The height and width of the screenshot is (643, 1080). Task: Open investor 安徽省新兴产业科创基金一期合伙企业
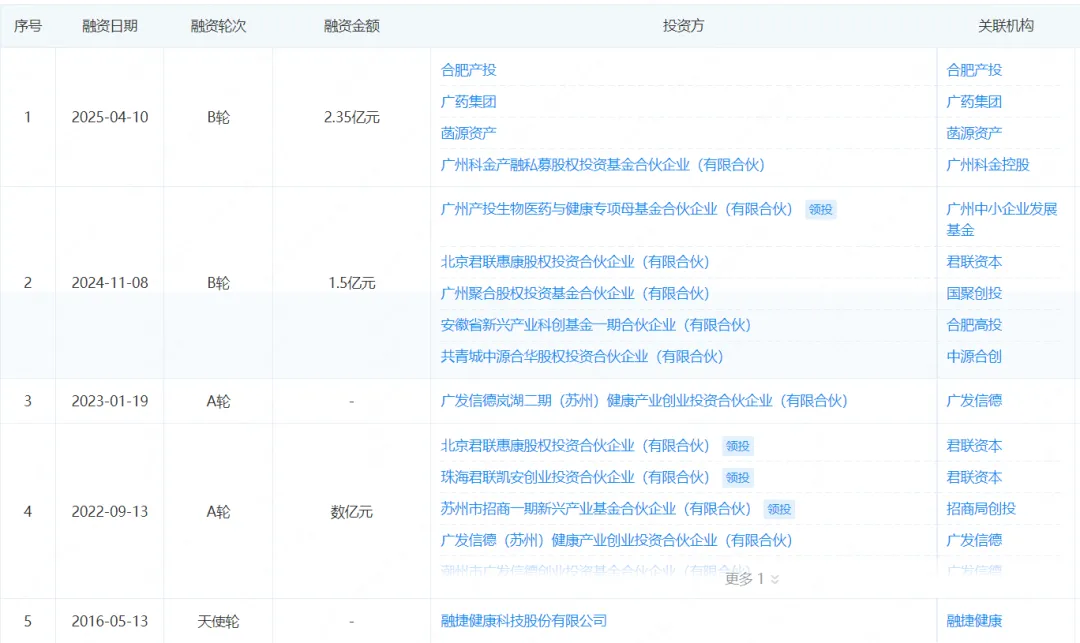point(596,326)
